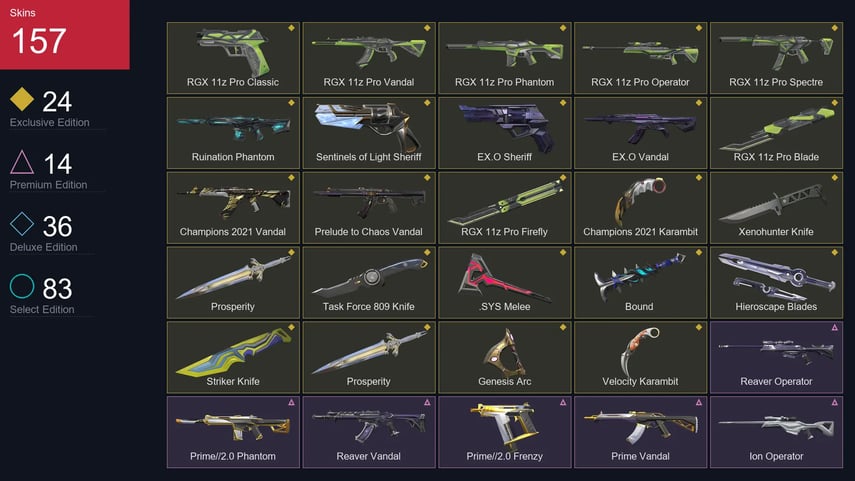Open the Ruination Phantom skin card
Screen dimensions: 855x481
coord(233,133)
